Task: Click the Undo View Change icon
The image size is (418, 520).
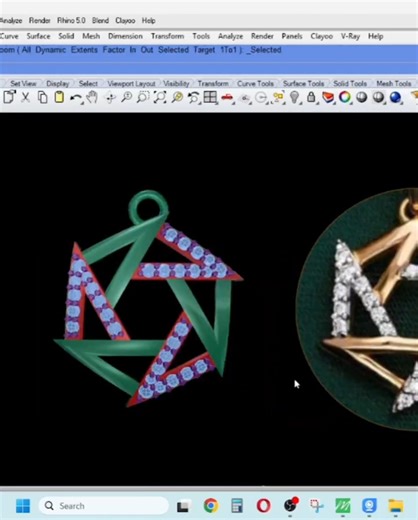Action: [x=194, y=97]
